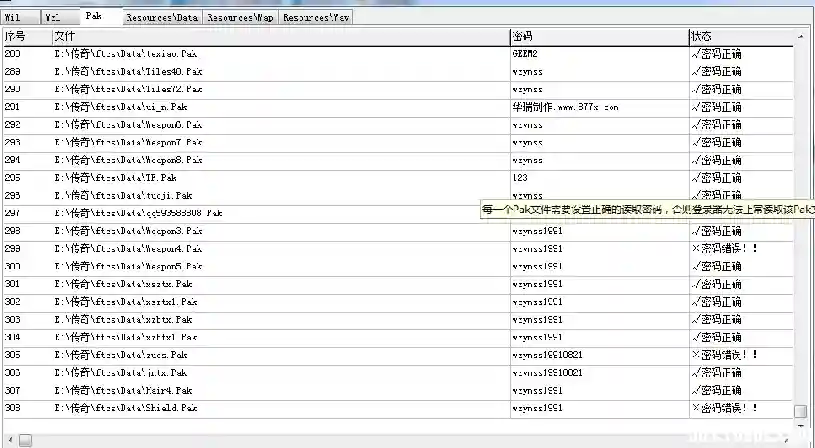The height and width of the screenshot is (448, 815).
Task: Click the vertical scrollbar down arrow
Action: tap(800, 425)
